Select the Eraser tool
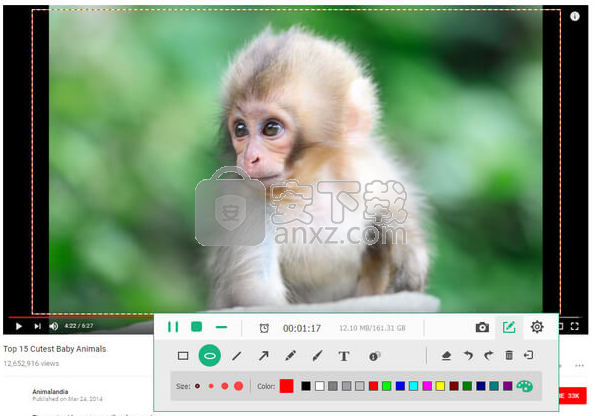Image resolution: width=606 pixels, height=416 pixels. (x=446, y=355)
